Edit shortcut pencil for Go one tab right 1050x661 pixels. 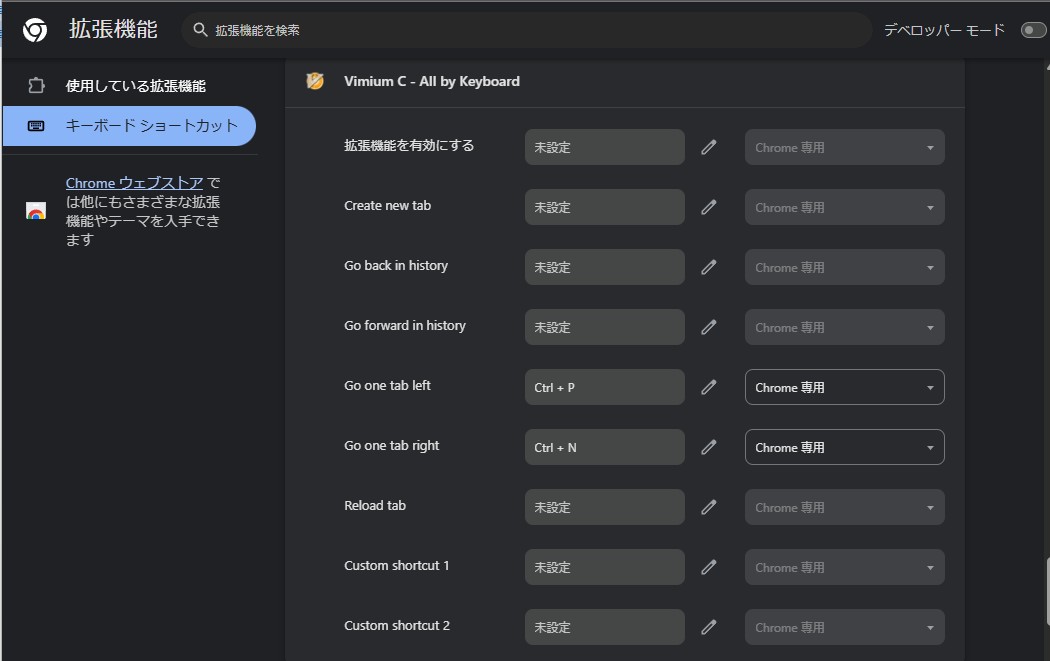(708, 447)
